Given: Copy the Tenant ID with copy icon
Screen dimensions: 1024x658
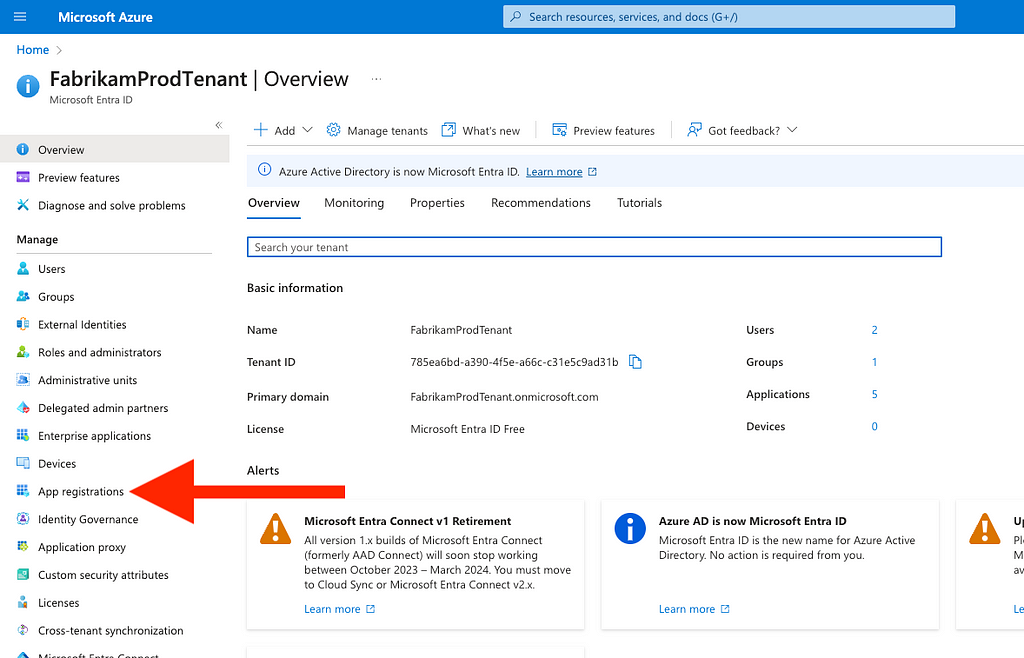Looking at the screenshot, I should coord(635,362).
